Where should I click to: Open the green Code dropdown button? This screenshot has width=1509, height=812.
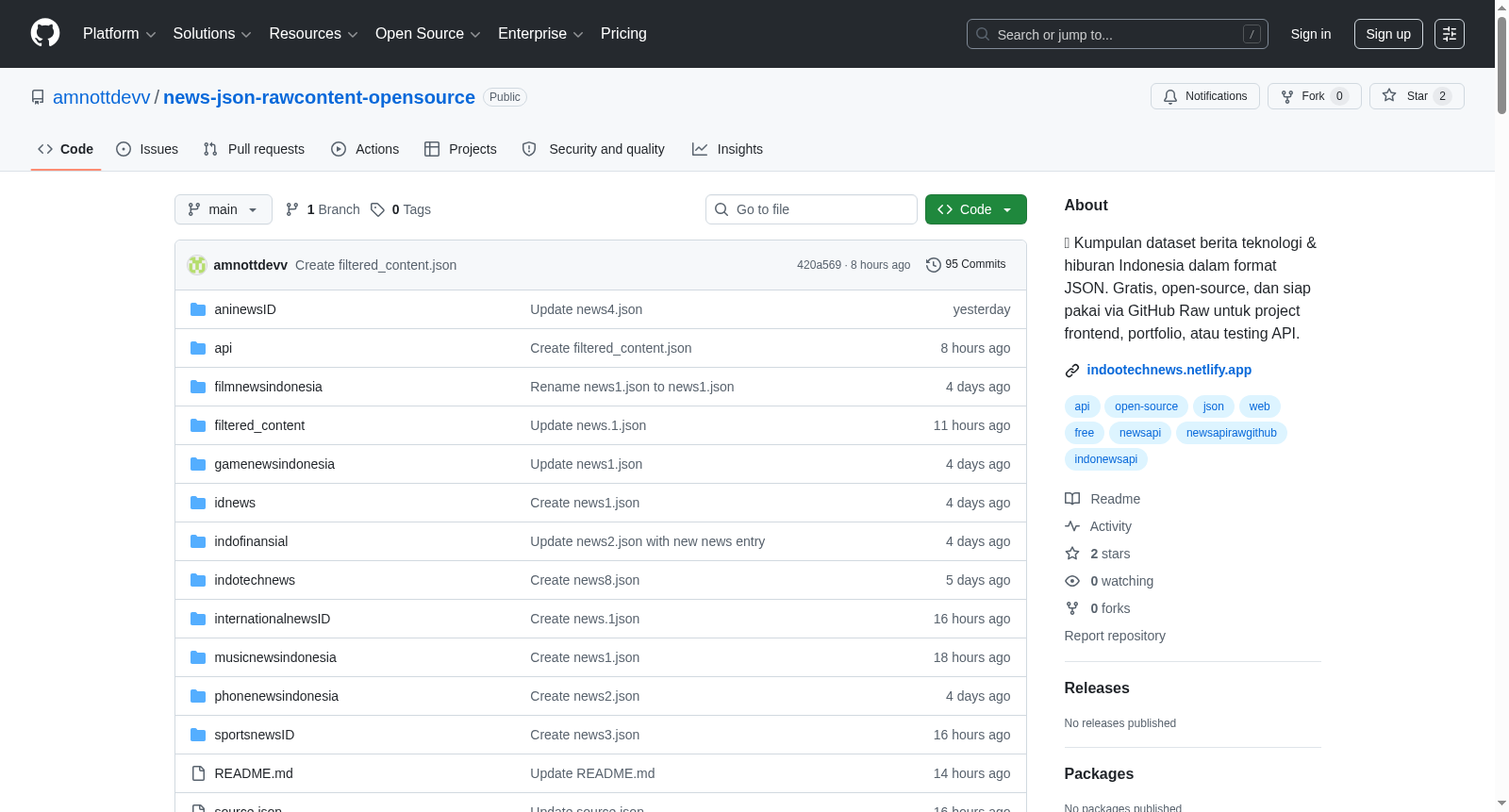click(x=976, y=209)
